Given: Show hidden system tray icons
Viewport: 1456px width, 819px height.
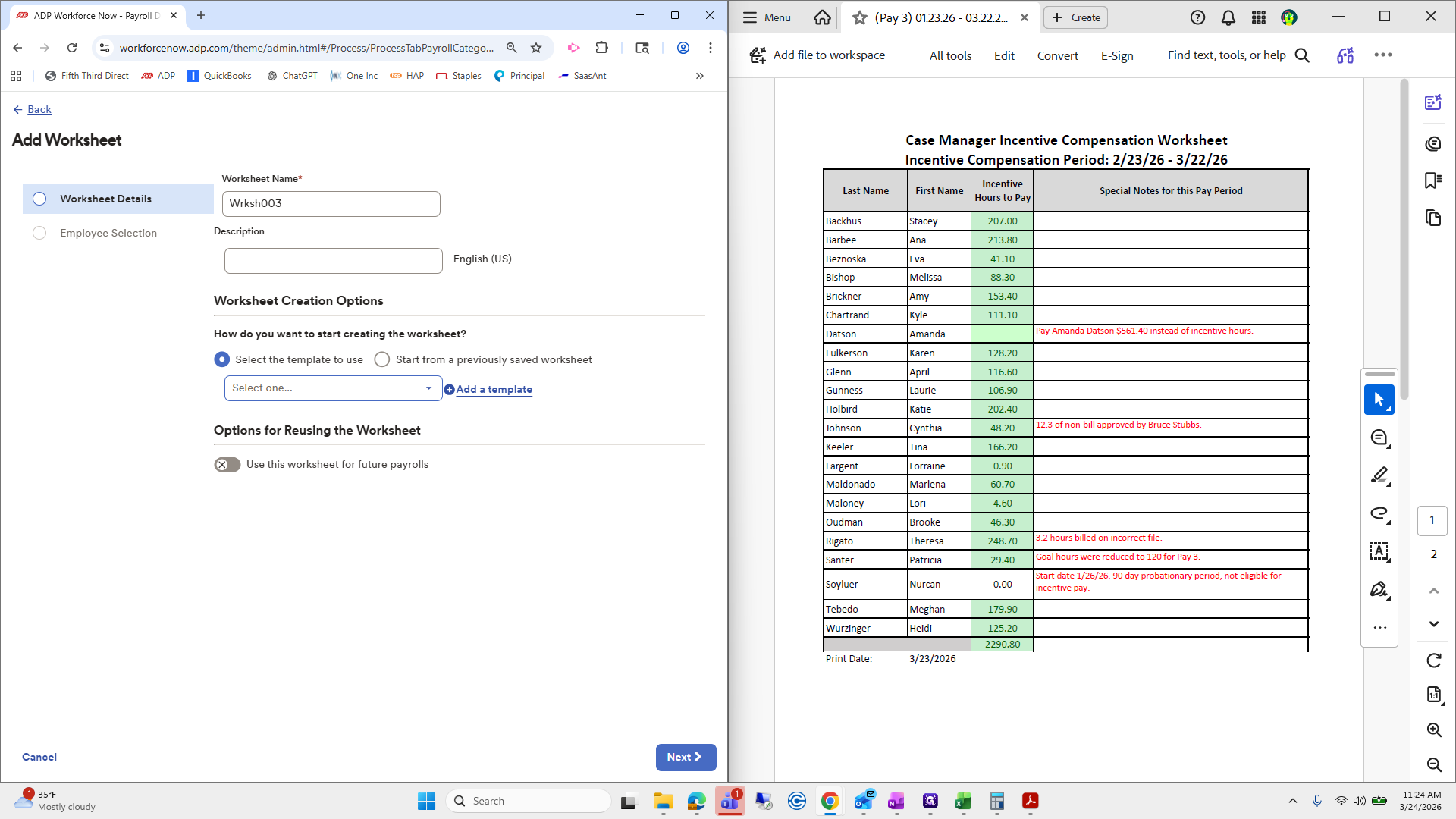Looking at the screenshot, I should [1292, 801].
